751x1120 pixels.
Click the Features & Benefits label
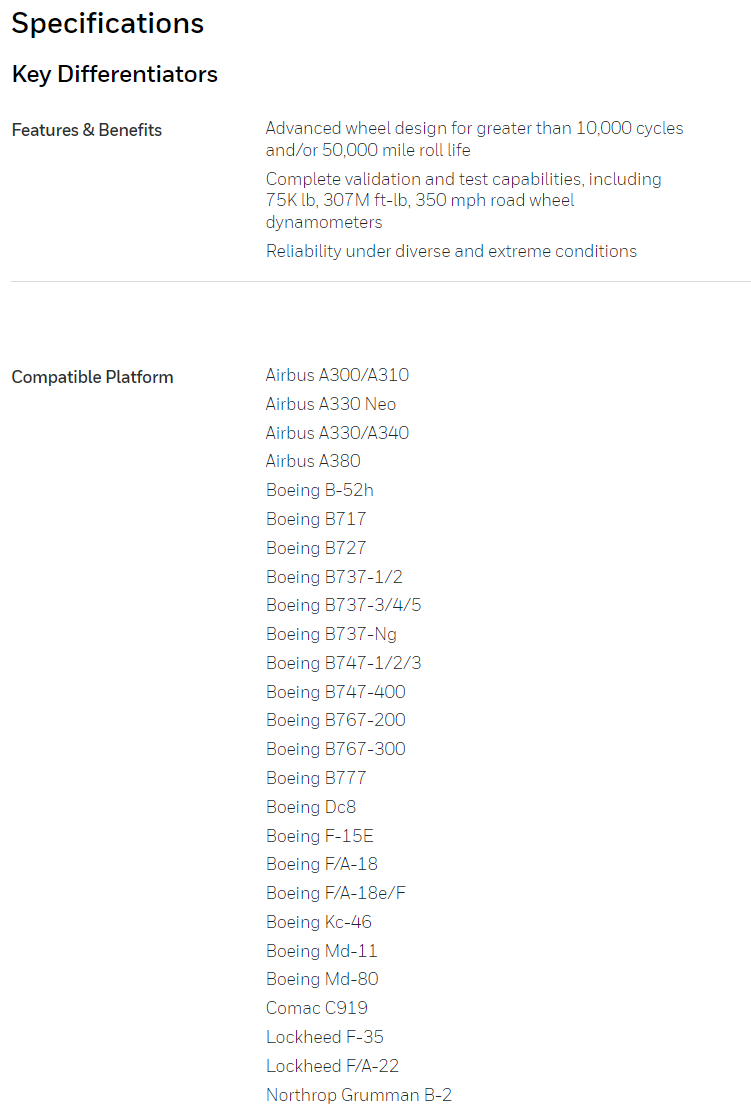point(86,130)
